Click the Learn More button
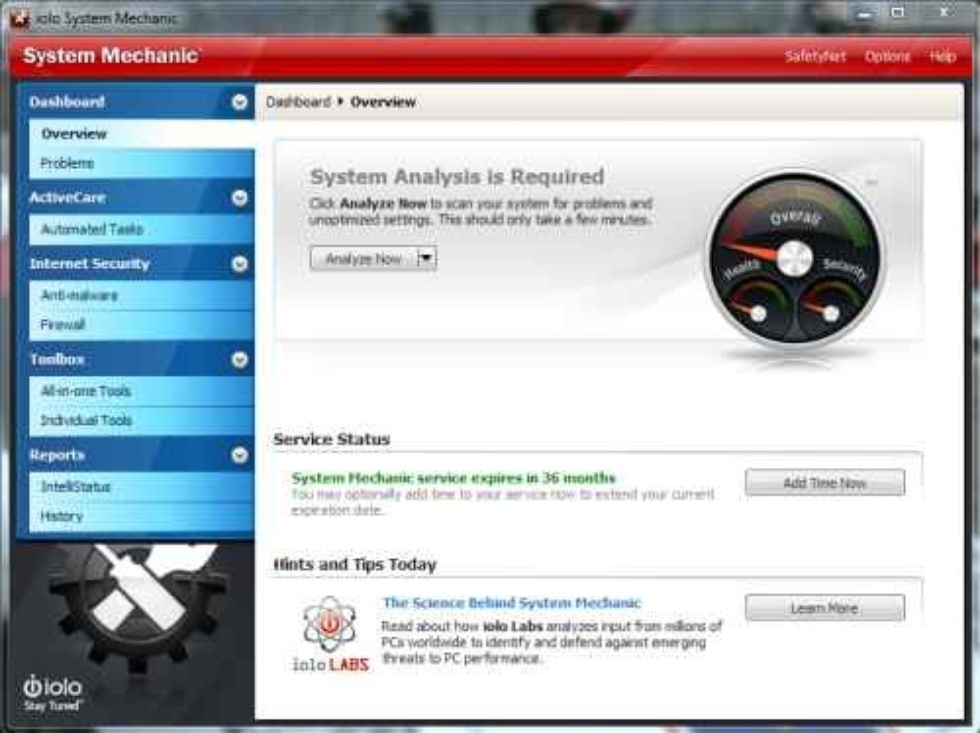This screenshot has width=980, height=733. click(824, 608)
